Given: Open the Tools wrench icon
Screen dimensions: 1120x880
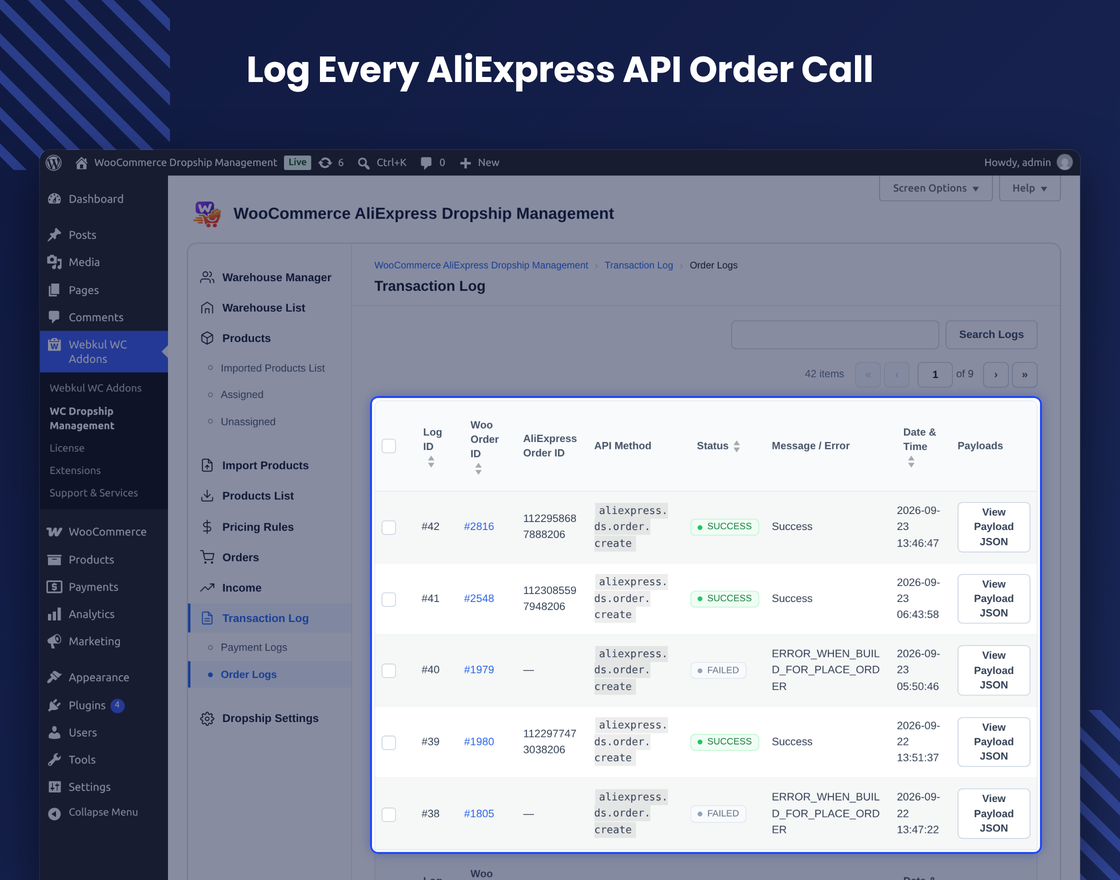Looking at the screenshot, I should click(x=54, y=759).
